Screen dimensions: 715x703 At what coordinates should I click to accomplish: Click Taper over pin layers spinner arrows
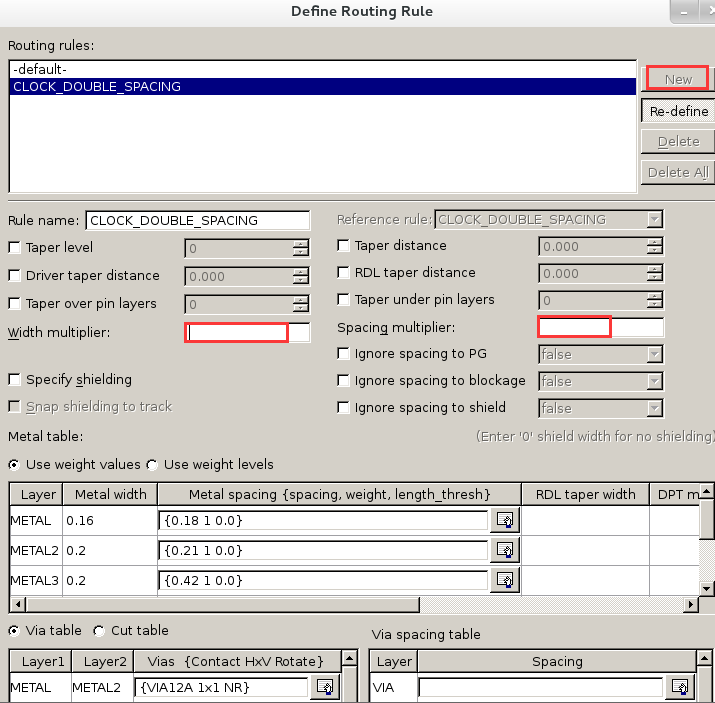(301, 304)
